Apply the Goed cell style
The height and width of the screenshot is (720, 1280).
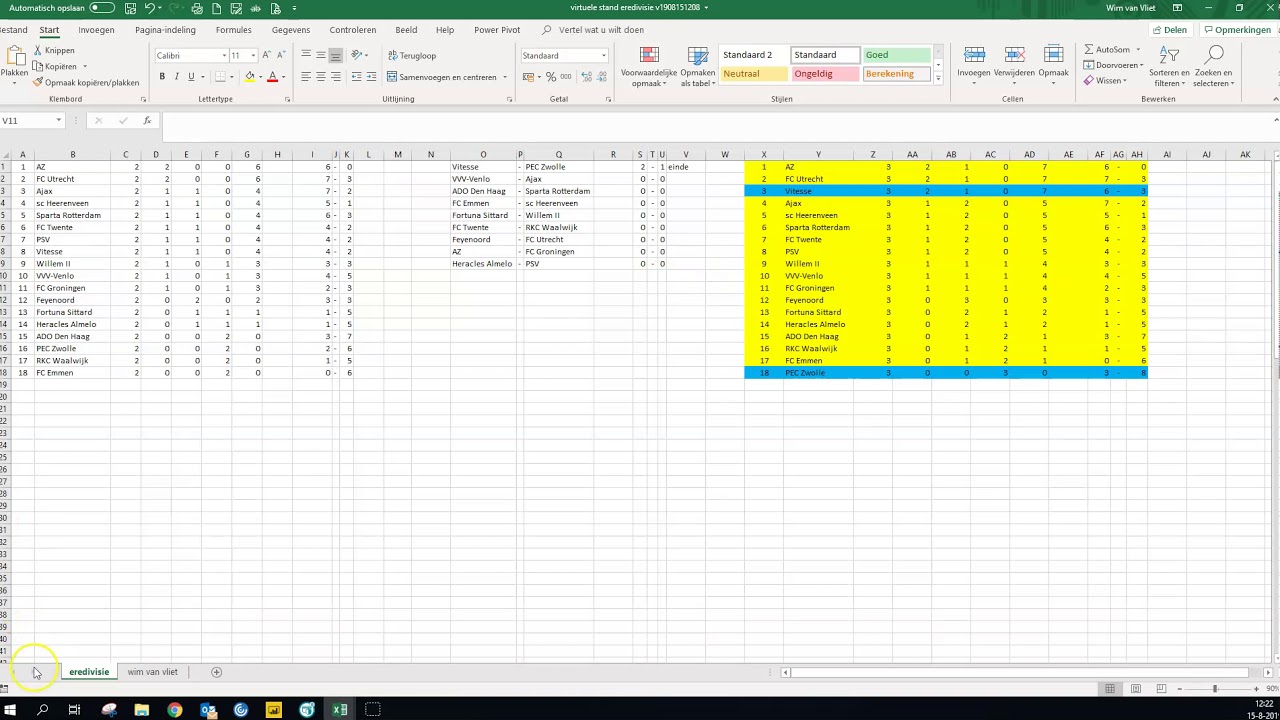[x=897, y=55]
